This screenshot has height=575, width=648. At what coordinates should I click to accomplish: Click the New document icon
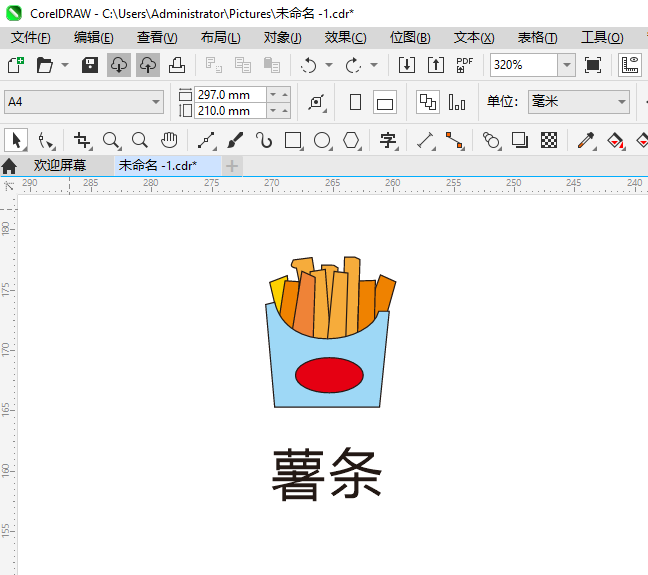point(16,65)
